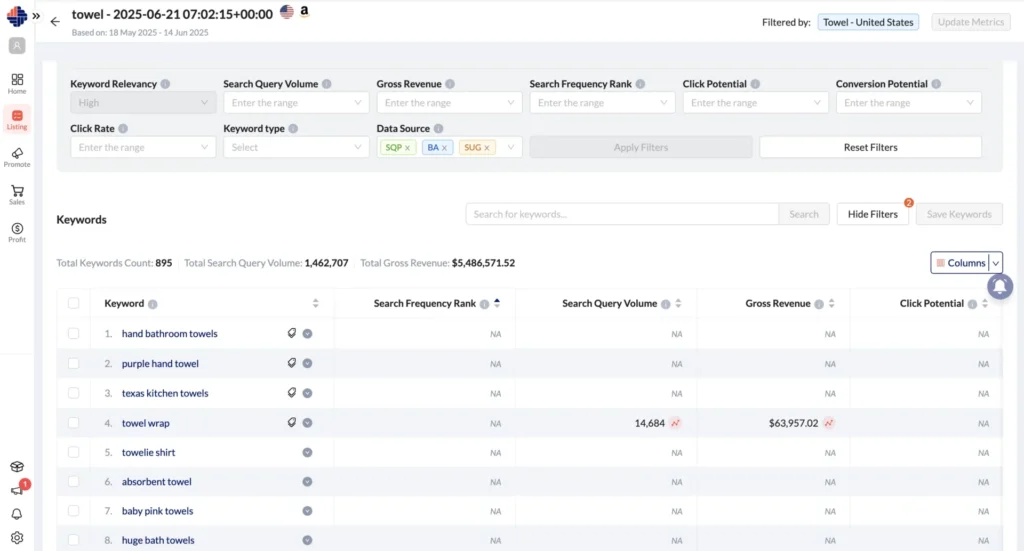Open Keyword Relevancy dropdown set to High

tap(143, 102)
